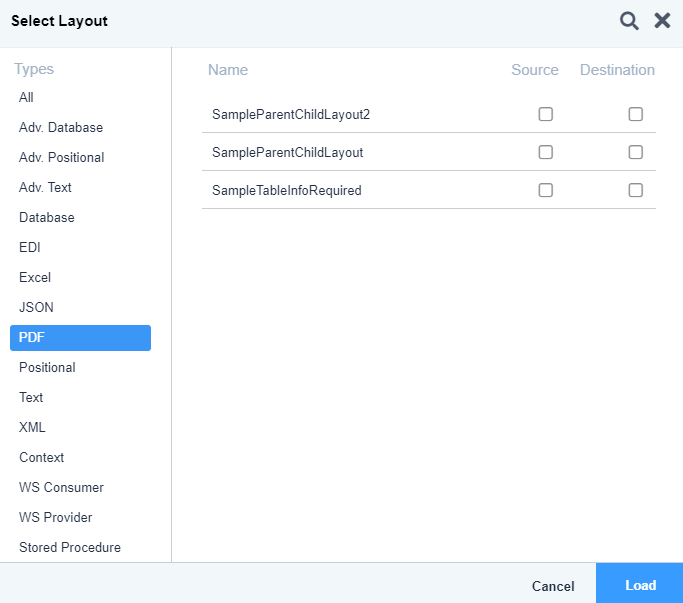The height and width of the screenshot is (603, 683).
Task: Tick Source checkbox for SampleTableInfoRequired
Action: [x=545, y=190]
